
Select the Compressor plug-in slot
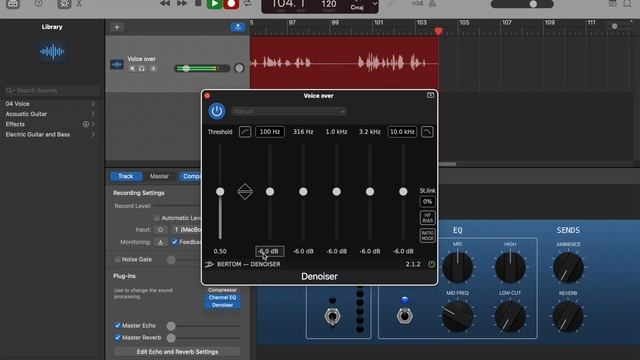[x=222, y=290]
